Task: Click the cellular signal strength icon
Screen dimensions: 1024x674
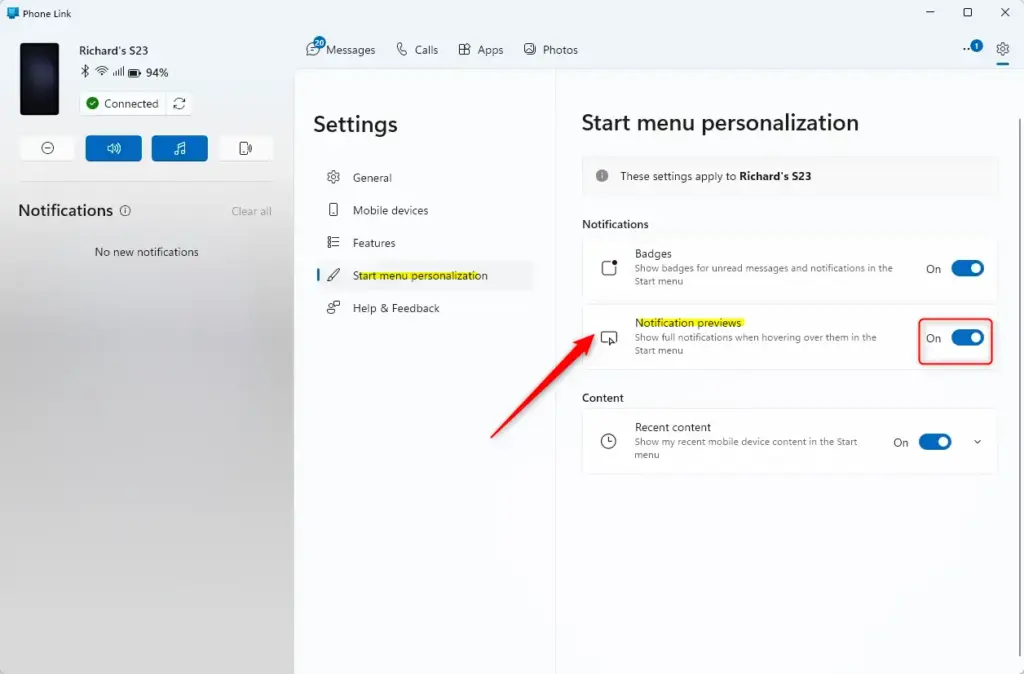Action: point(118,71)
